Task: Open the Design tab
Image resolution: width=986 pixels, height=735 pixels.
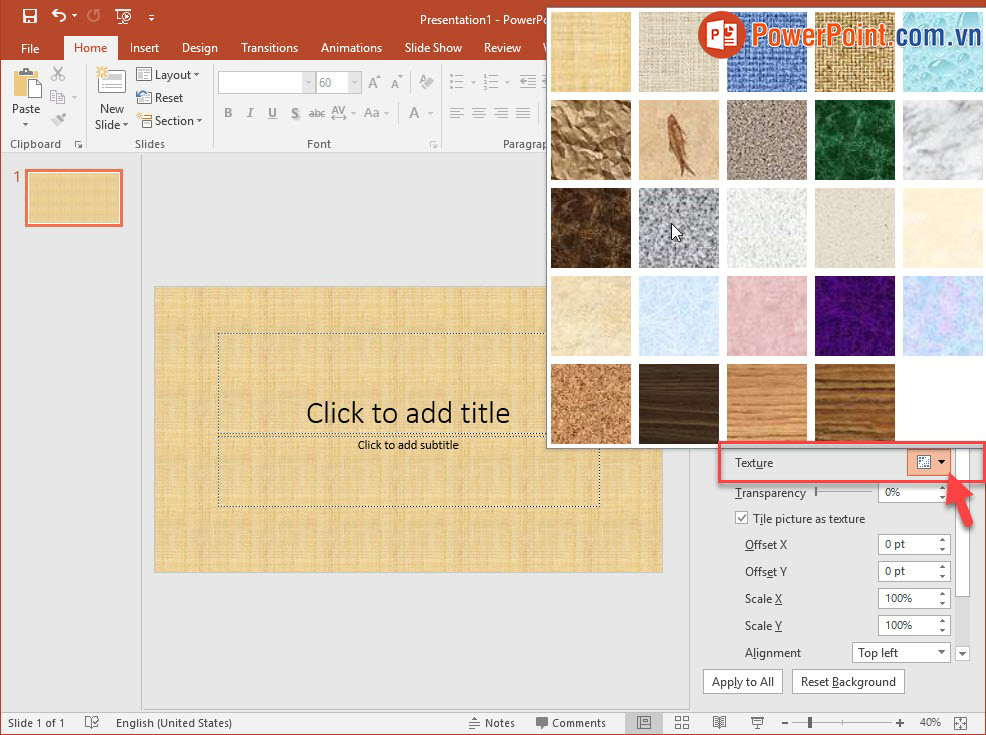Action: [x=200, y=48]
